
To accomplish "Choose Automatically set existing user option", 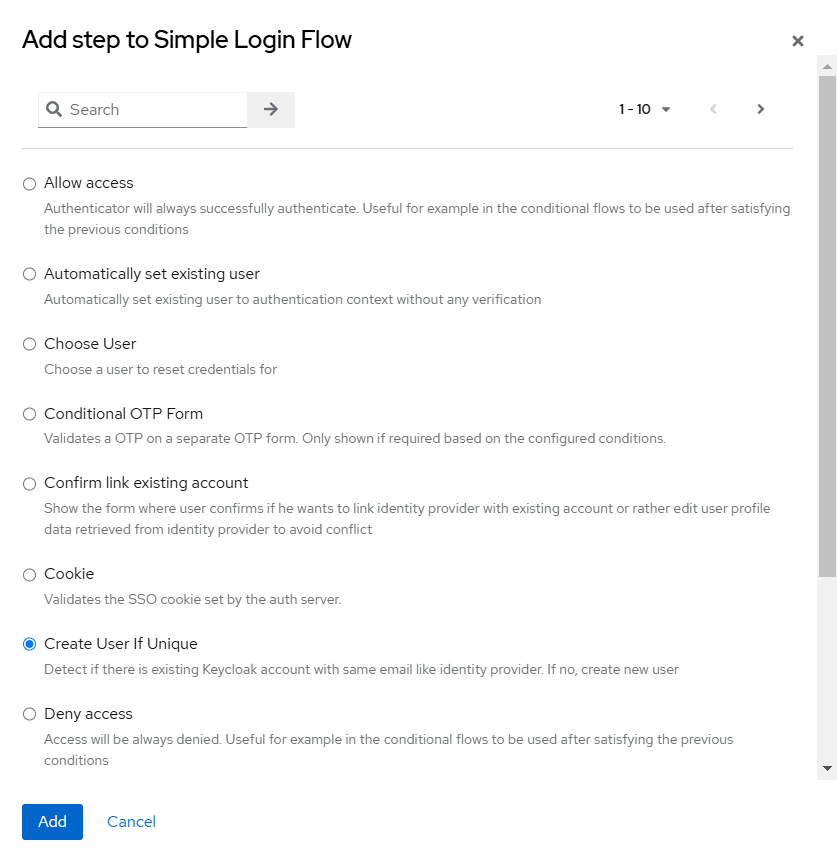I will pos(30,274).
